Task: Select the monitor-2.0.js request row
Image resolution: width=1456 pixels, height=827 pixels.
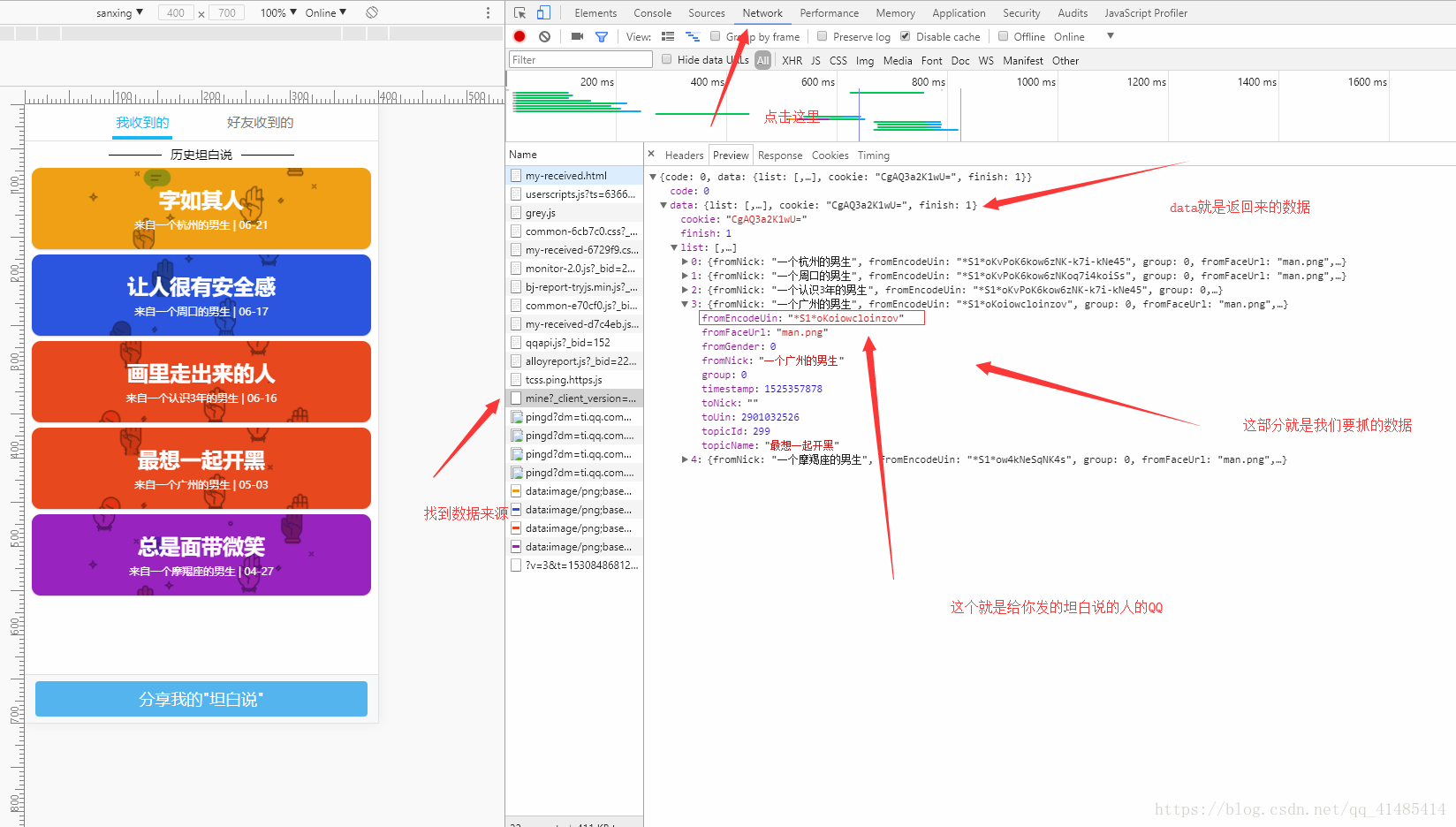Action: (574, 269)
